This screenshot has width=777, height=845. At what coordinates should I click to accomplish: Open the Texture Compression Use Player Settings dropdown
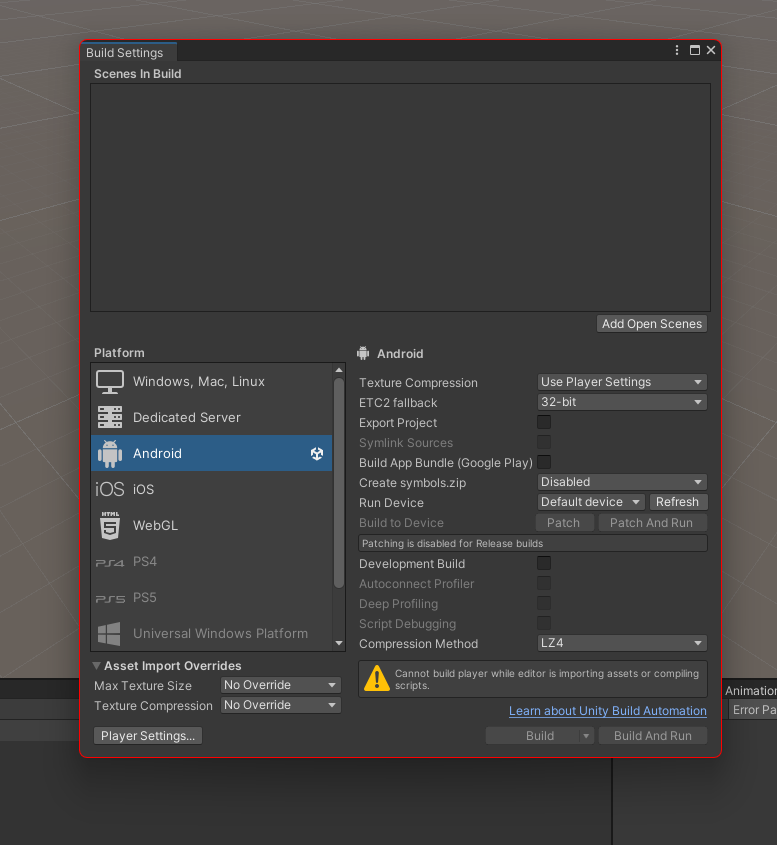point(622,382)
